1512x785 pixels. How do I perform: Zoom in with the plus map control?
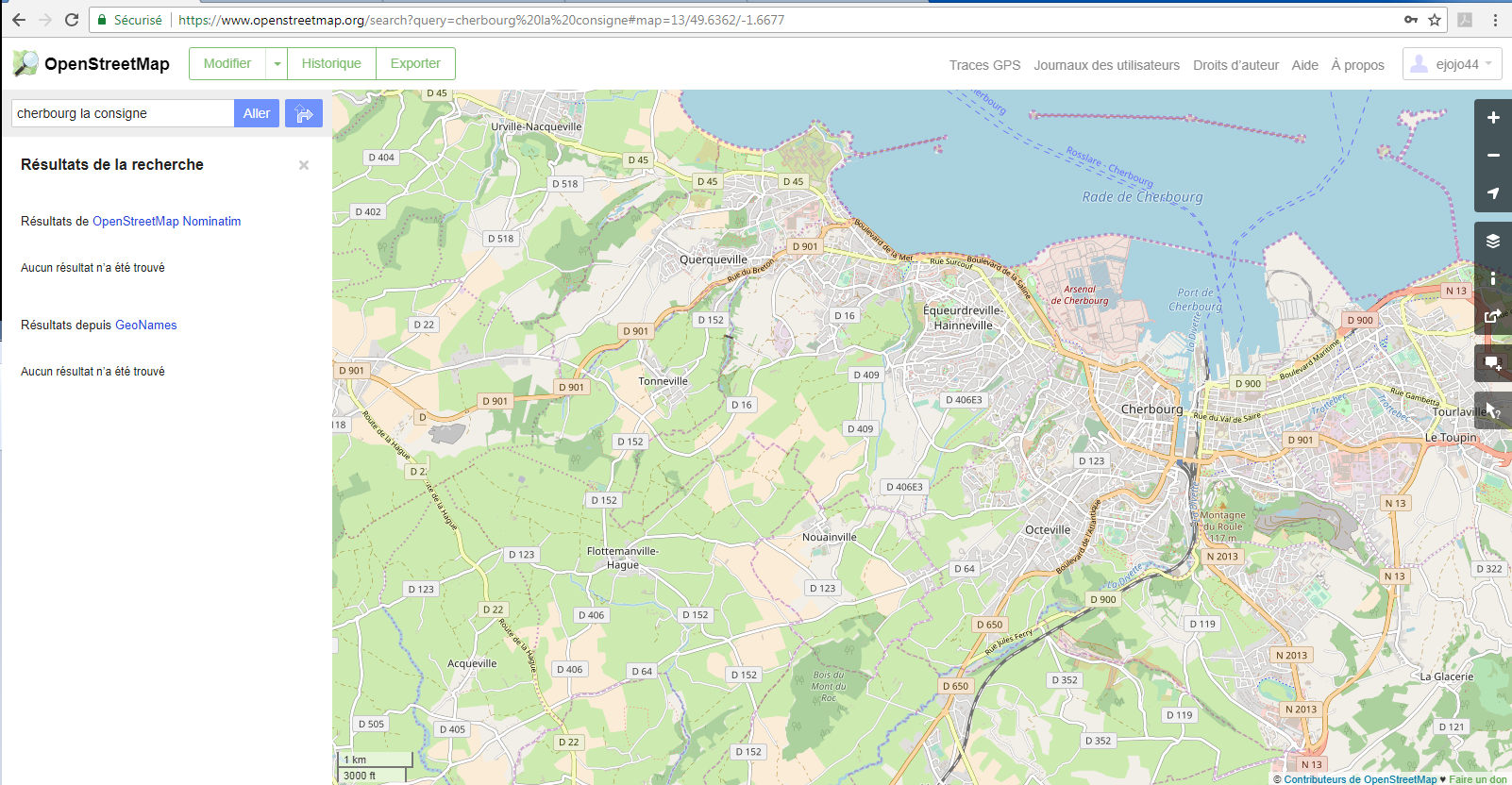(1493, 118)
